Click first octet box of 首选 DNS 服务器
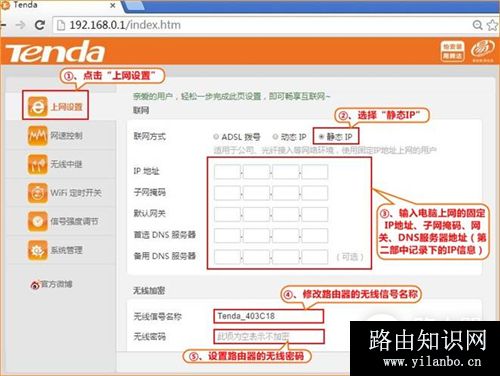 pyautogui.click(x=227, y=236)
